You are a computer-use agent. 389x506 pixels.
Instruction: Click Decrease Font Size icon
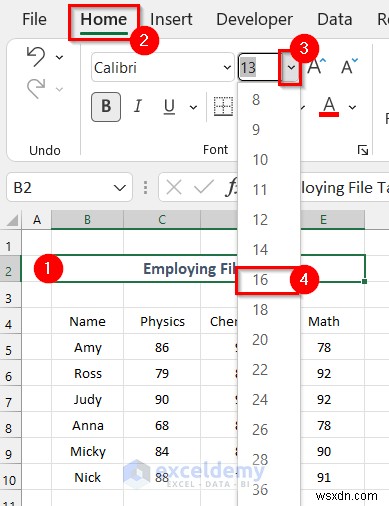click(x=349, y=66)
